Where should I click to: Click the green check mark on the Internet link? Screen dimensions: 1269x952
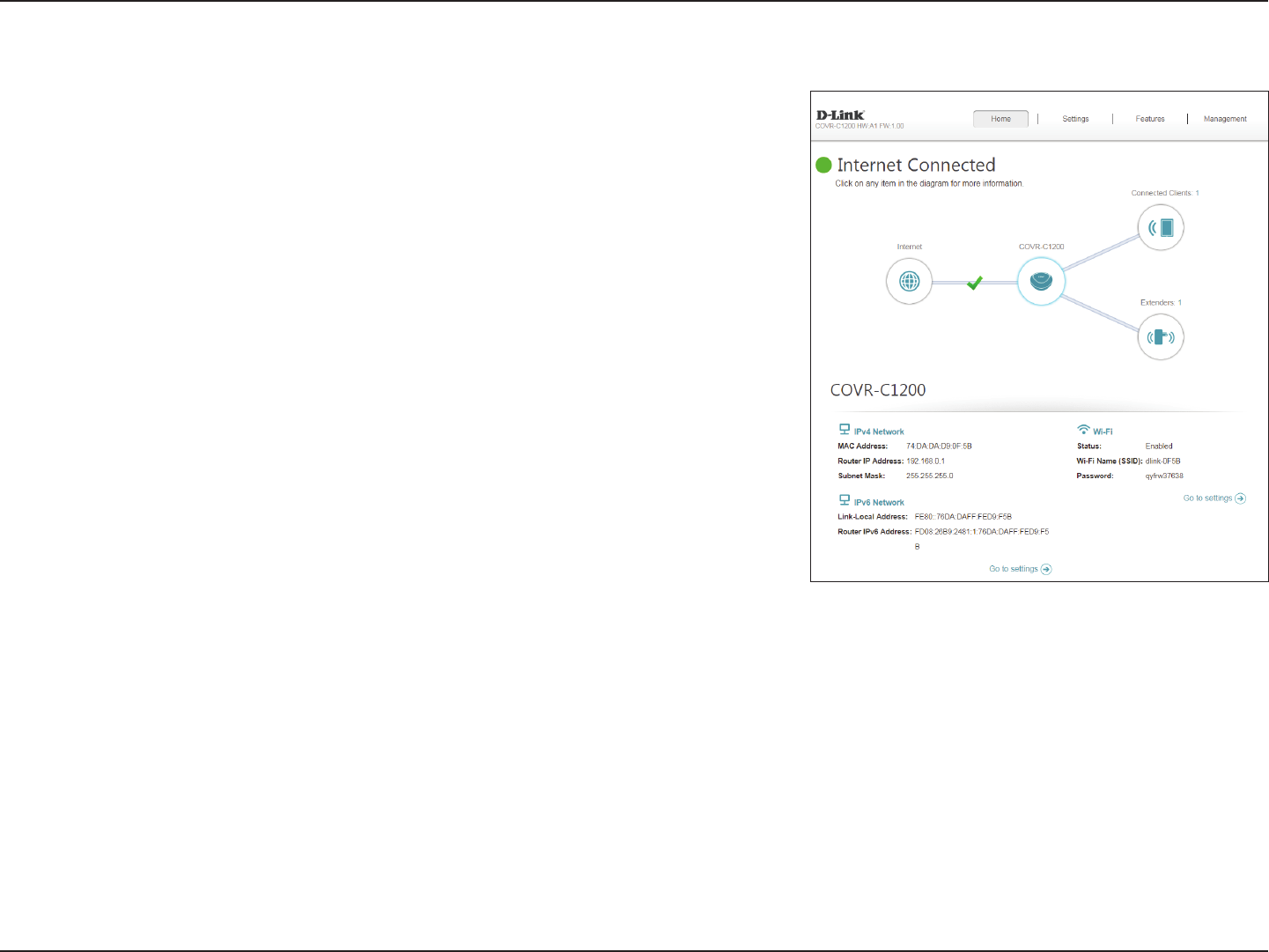point(974,283)
